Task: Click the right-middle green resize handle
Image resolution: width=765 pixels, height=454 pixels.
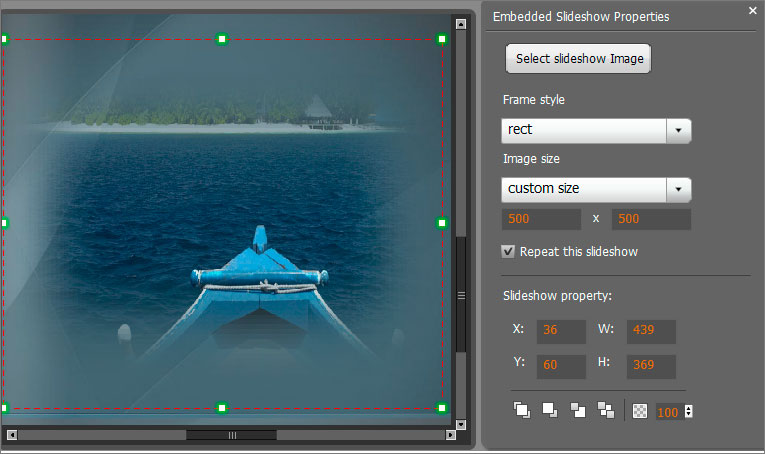Action: click(442, 223)
